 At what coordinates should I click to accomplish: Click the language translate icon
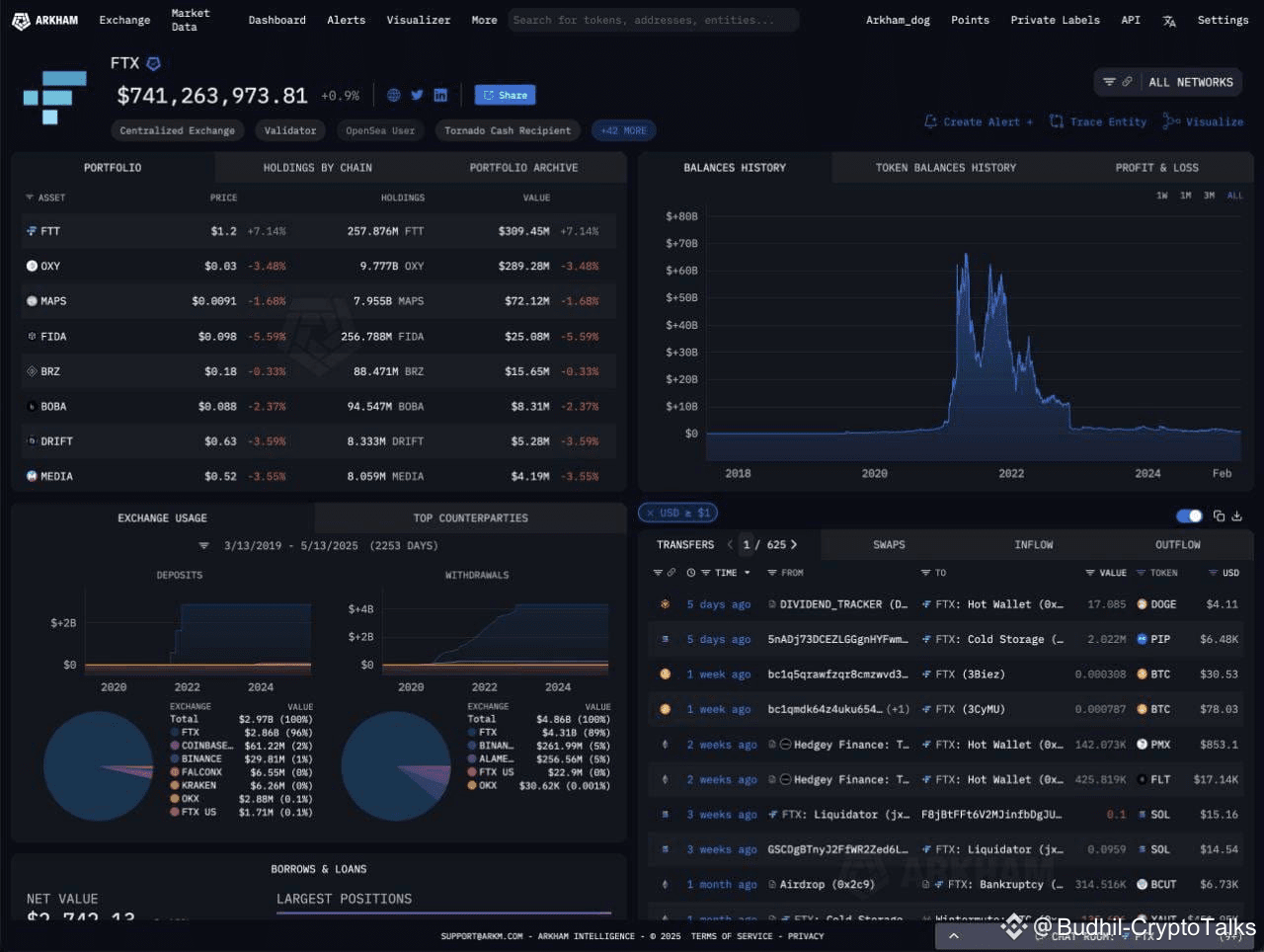tap(1169, 21)
